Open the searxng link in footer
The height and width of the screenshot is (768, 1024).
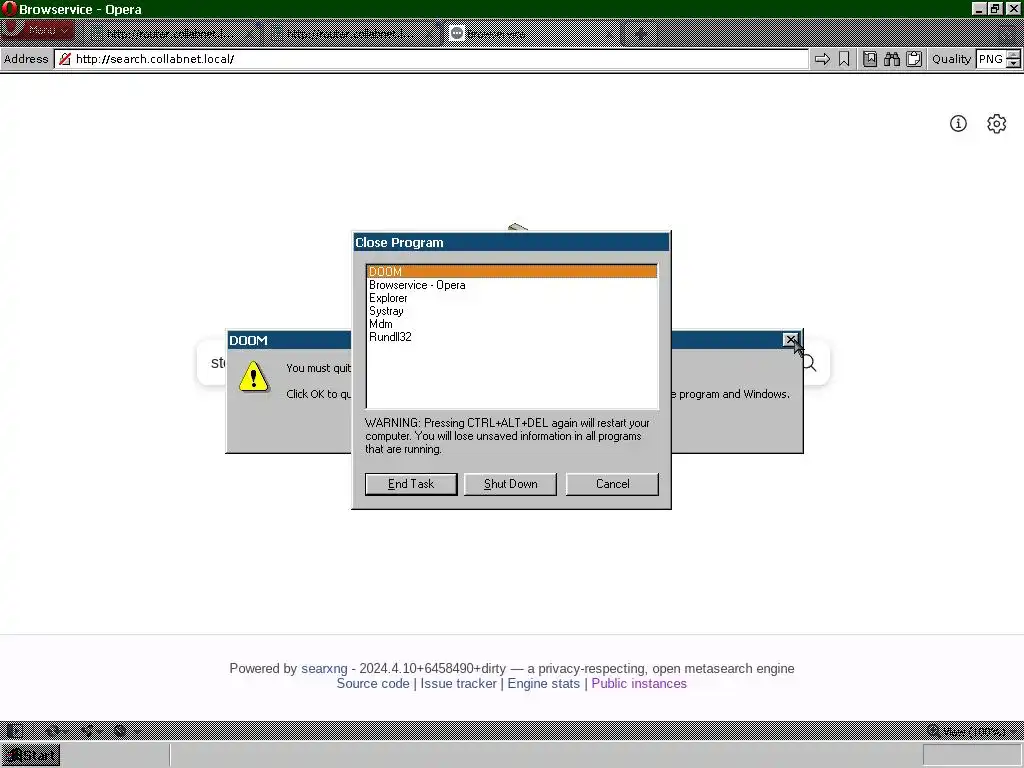point(324,669)
